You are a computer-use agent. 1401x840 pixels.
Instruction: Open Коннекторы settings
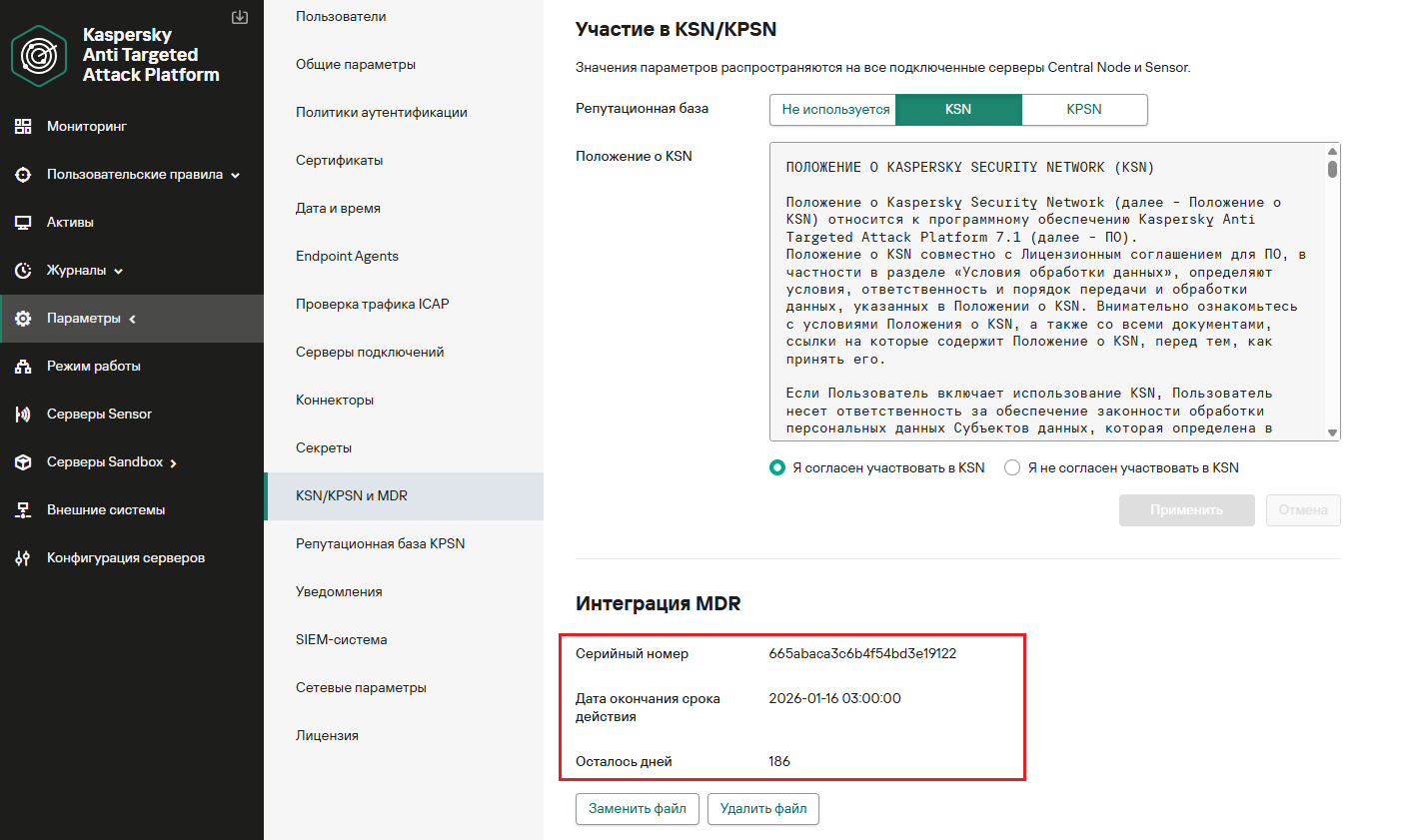pos(404,401)
